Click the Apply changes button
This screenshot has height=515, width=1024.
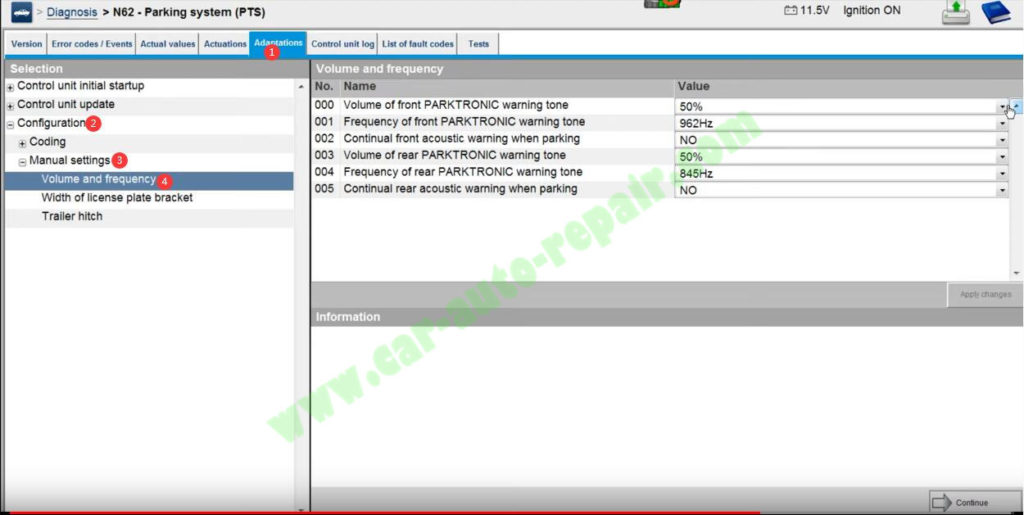click(x=985, y=294)
